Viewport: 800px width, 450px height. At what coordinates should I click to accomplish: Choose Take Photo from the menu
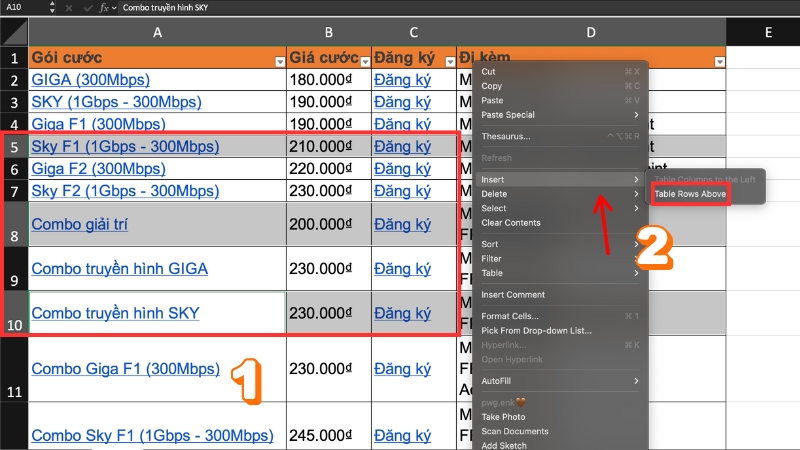tap(560, 417)
